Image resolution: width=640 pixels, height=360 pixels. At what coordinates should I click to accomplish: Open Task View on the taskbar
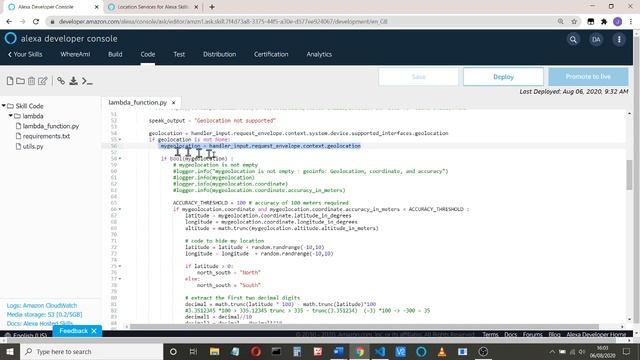[193, 351]
